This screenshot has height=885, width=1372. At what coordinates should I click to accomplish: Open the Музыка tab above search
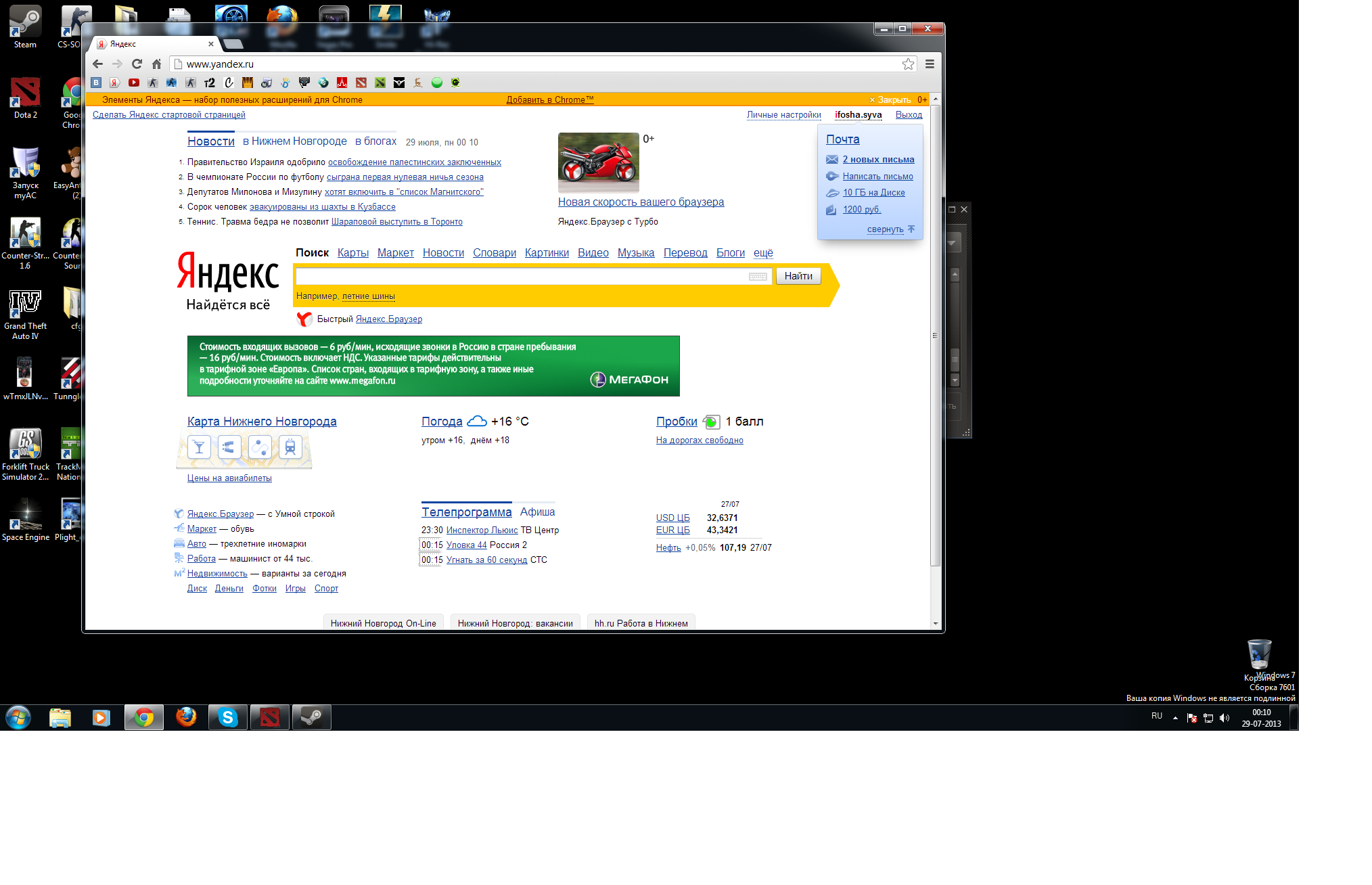pyautogui.click(x=636, y=252)
